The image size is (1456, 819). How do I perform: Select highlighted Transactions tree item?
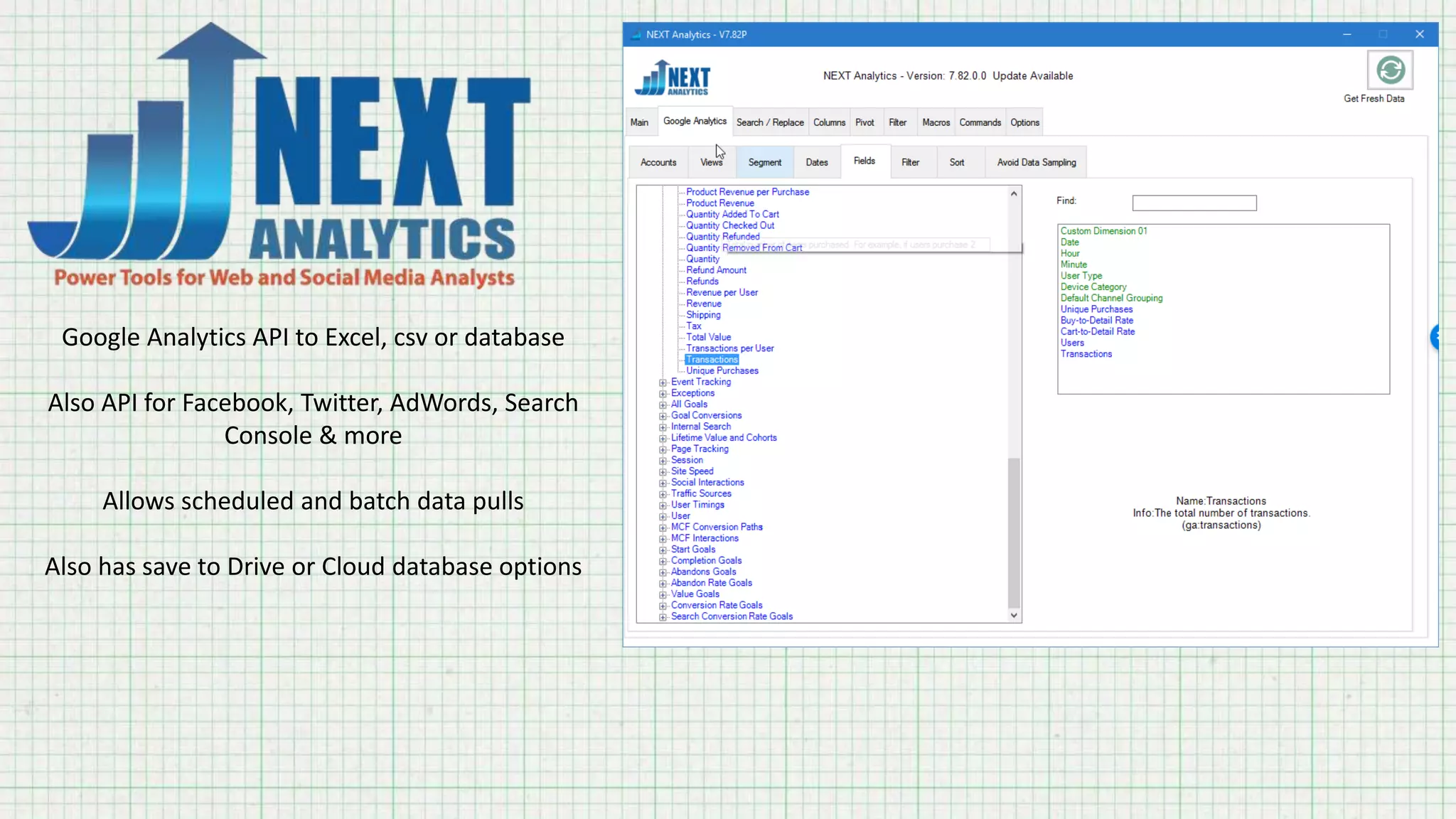[x=712, y=360]
